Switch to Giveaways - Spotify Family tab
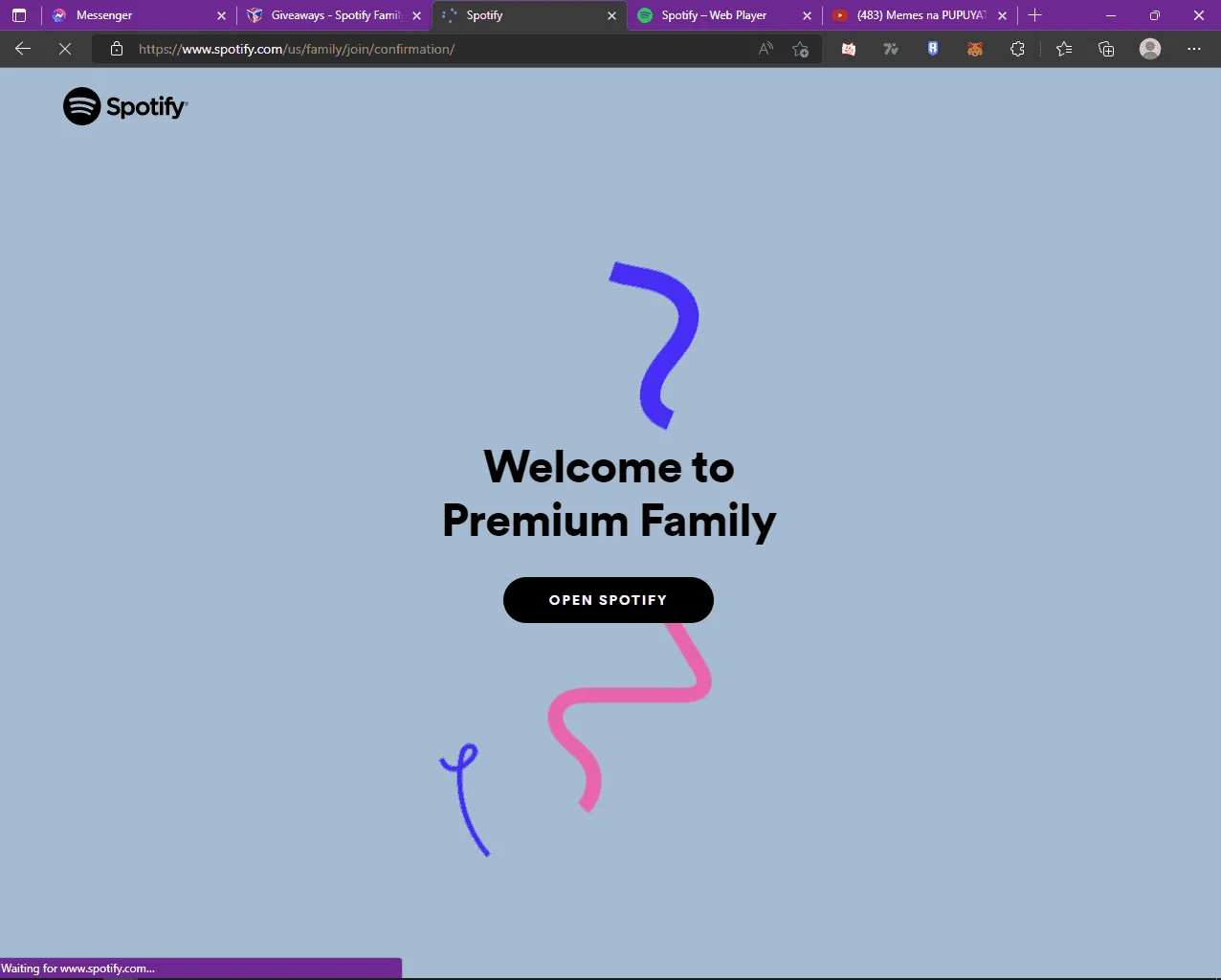 coord(334,15)
